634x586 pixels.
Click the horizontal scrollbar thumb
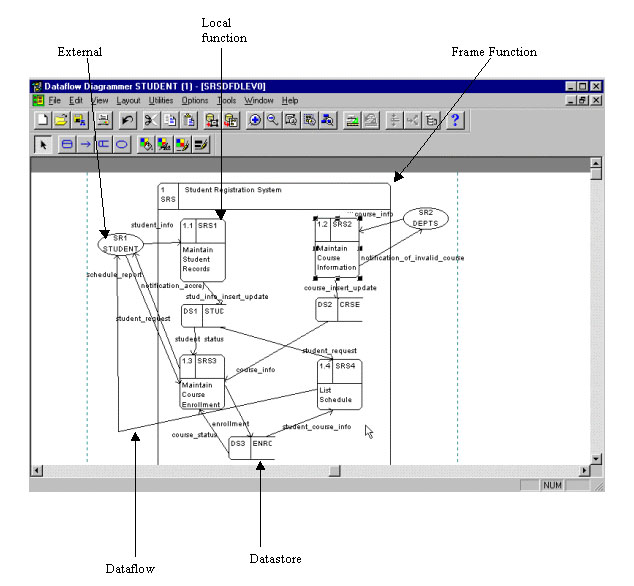click(334, 471)
